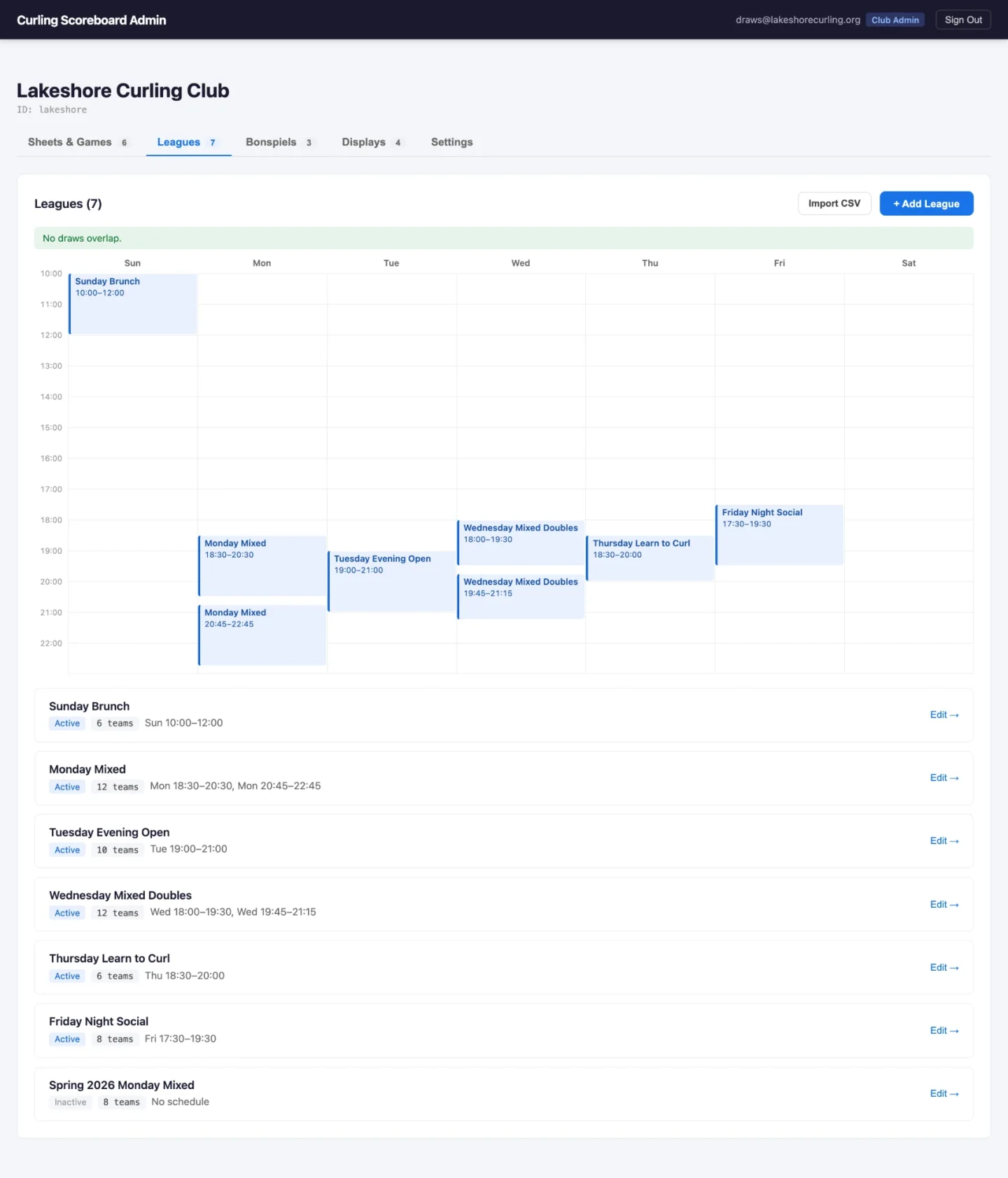Click the 'No draws overlap.' status message
Viewport: 1008px width, 1178px height.
point(82,238)
